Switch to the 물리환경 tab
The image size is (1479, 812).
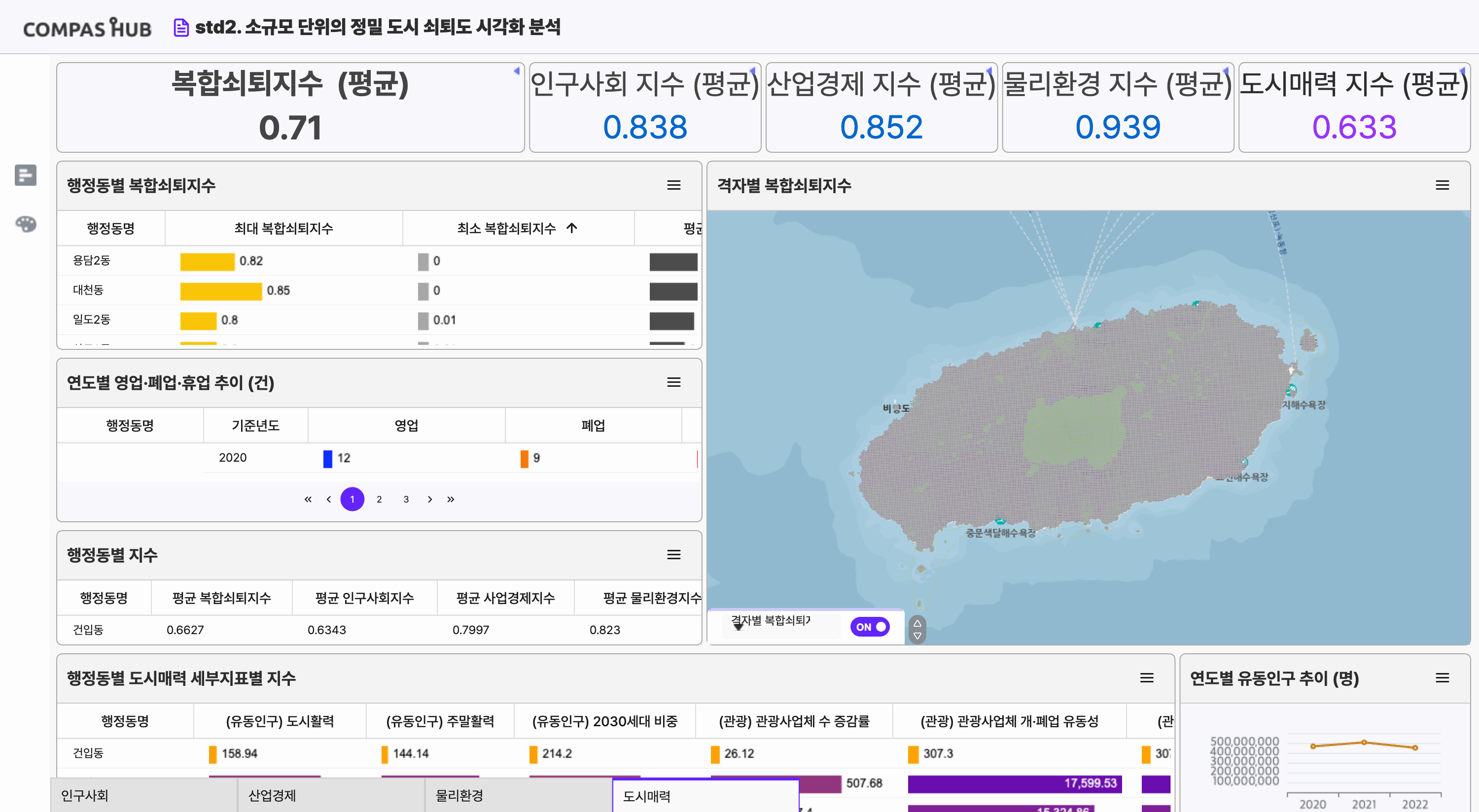click(518, 795)
